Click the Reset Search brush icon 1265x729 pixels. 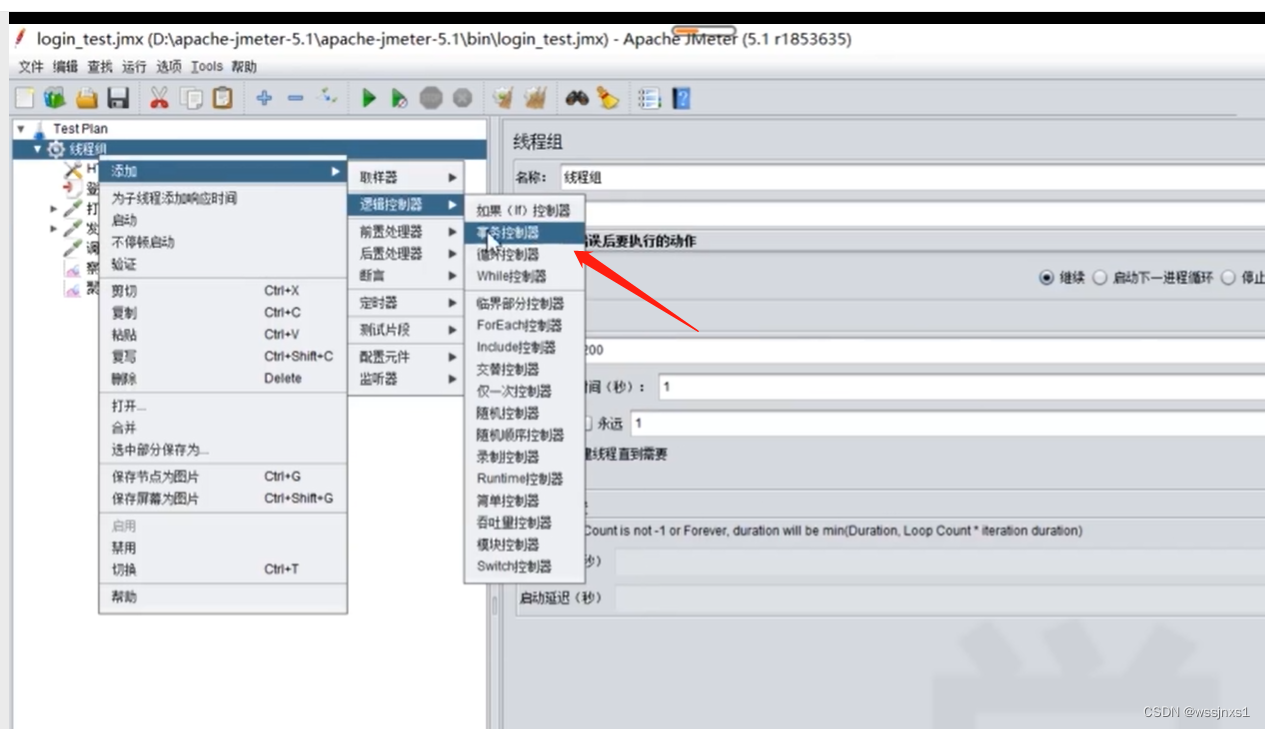click(607, 98)
